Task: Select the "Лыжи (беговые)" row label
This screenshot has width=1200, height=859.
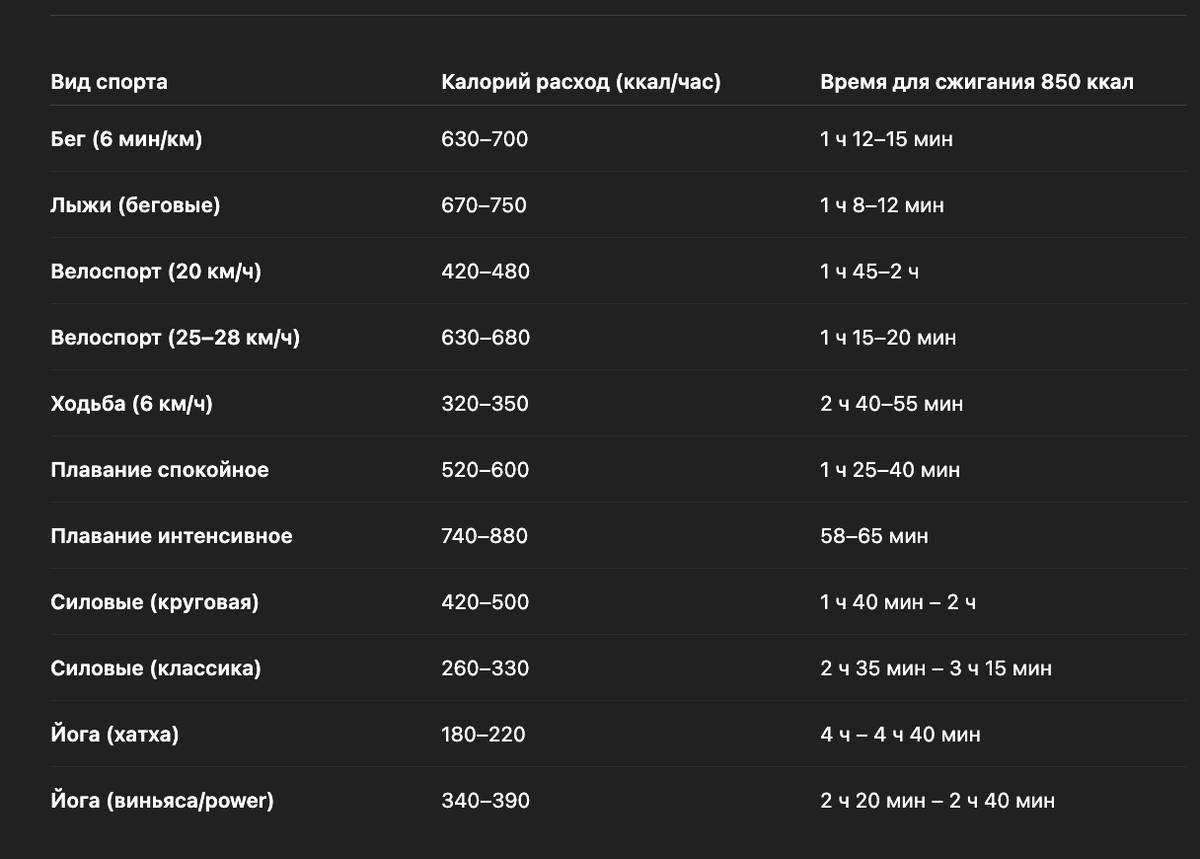Action: (135, 205)
